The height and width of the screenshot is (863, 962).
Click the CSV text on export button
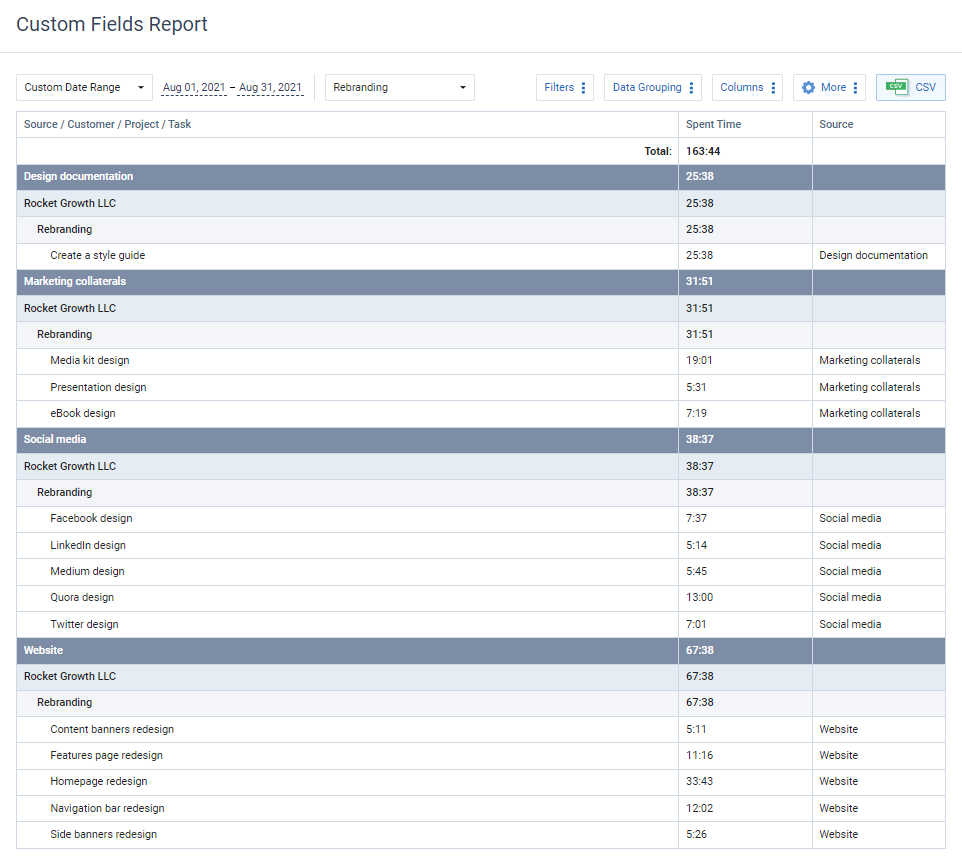click(x=925, y=88)
